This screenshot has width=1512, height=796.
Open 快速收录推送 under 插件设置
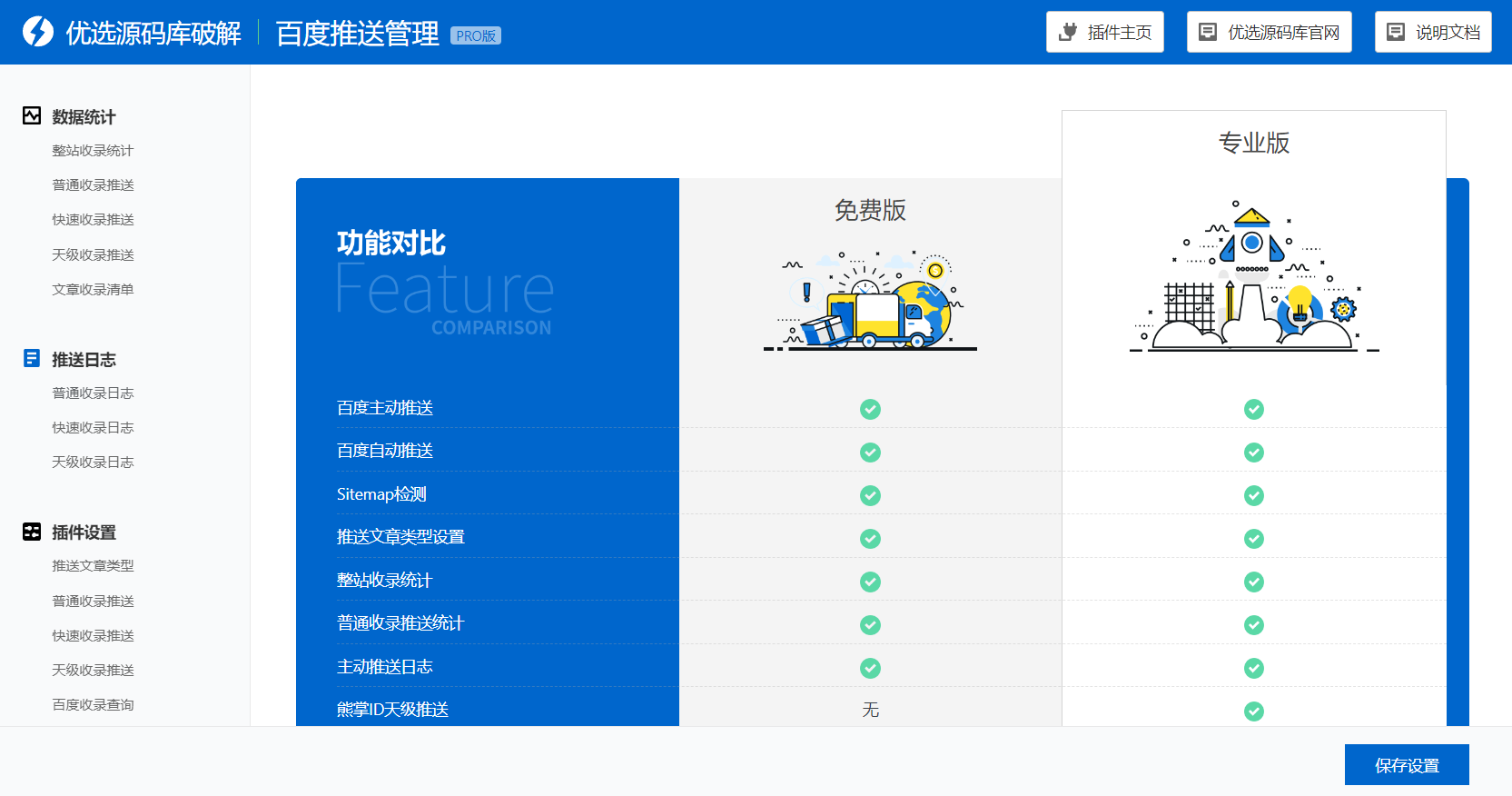pos(93,636)
